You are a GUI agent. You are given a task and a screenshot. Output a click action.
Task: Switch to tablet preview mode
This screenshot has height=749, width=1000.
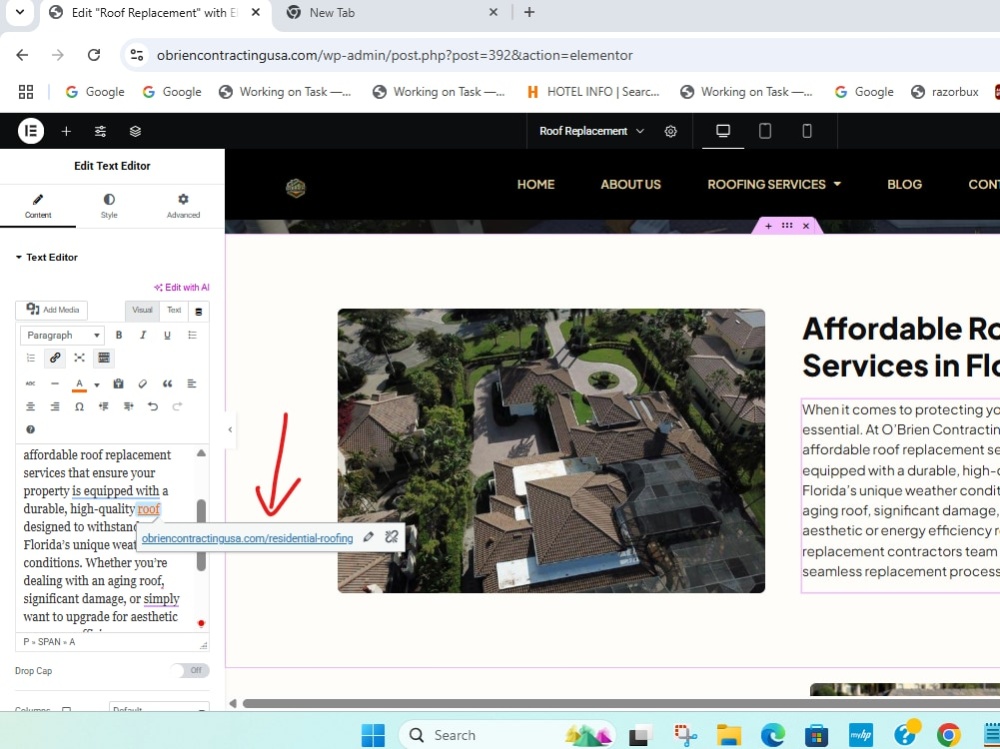point(765,131)
